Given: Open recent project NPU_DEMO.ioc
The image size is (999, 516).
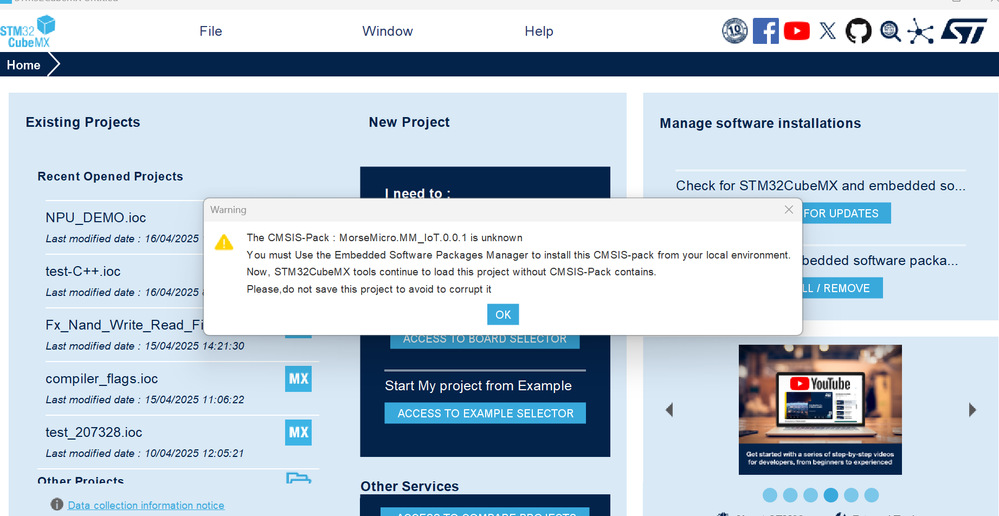Looking at the screenshot, I should 96,218.
